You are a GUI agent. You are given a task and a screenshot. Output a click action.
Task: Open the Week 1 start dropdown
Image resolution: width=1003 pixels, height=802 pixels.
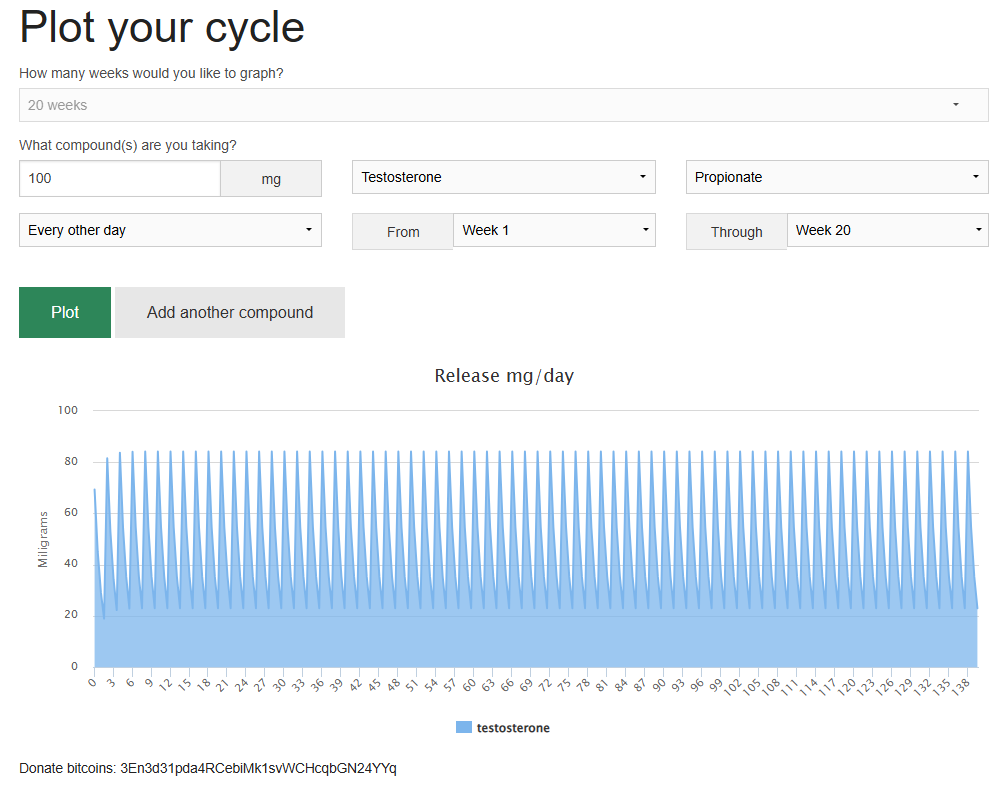click(554, 230)
